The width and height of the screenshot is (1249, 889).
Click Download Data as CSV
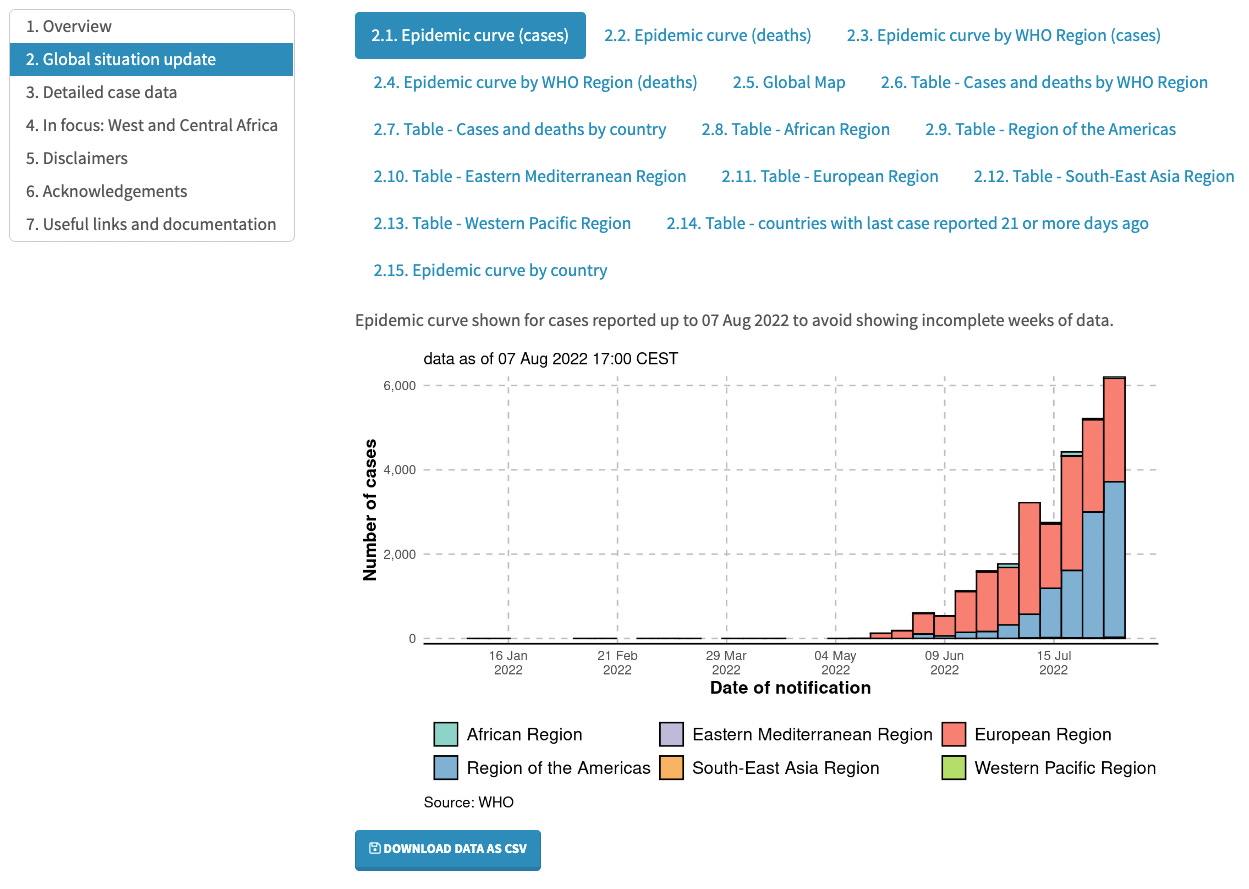tap(447, 850)
